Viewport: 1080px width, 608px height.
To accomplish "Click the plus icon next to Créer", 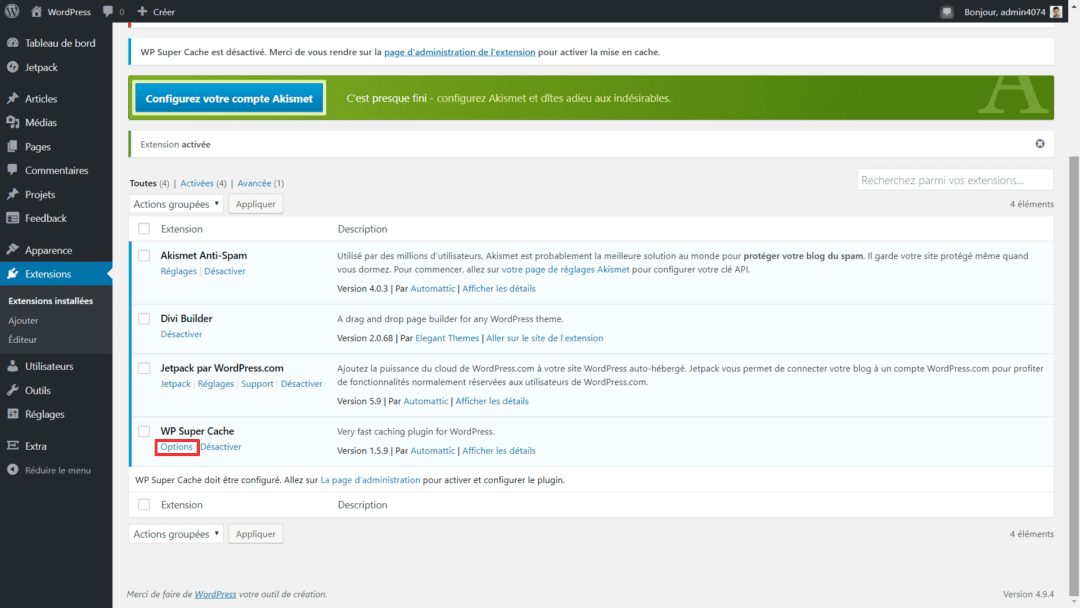I will (142, 11).
